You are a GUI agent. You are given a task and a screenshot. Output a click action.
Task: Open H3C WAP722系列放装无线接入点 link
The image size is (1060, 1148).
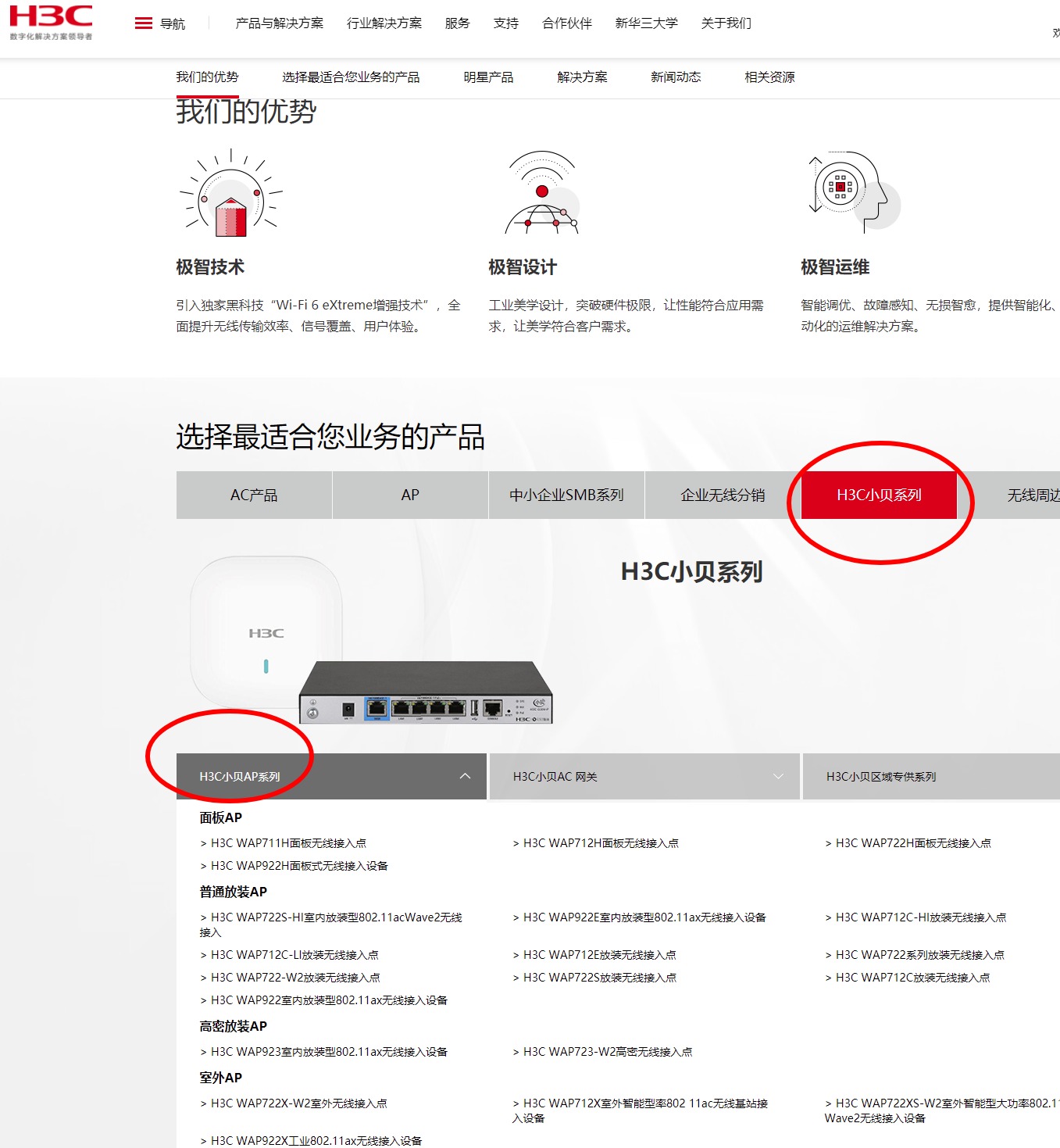click(x=915, y=955)
